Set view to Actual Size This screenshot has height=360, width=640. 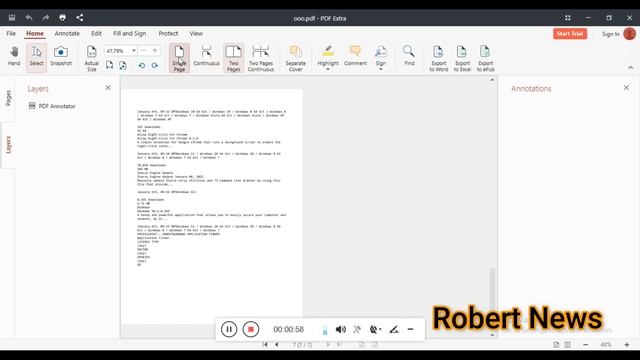point(91,58)
